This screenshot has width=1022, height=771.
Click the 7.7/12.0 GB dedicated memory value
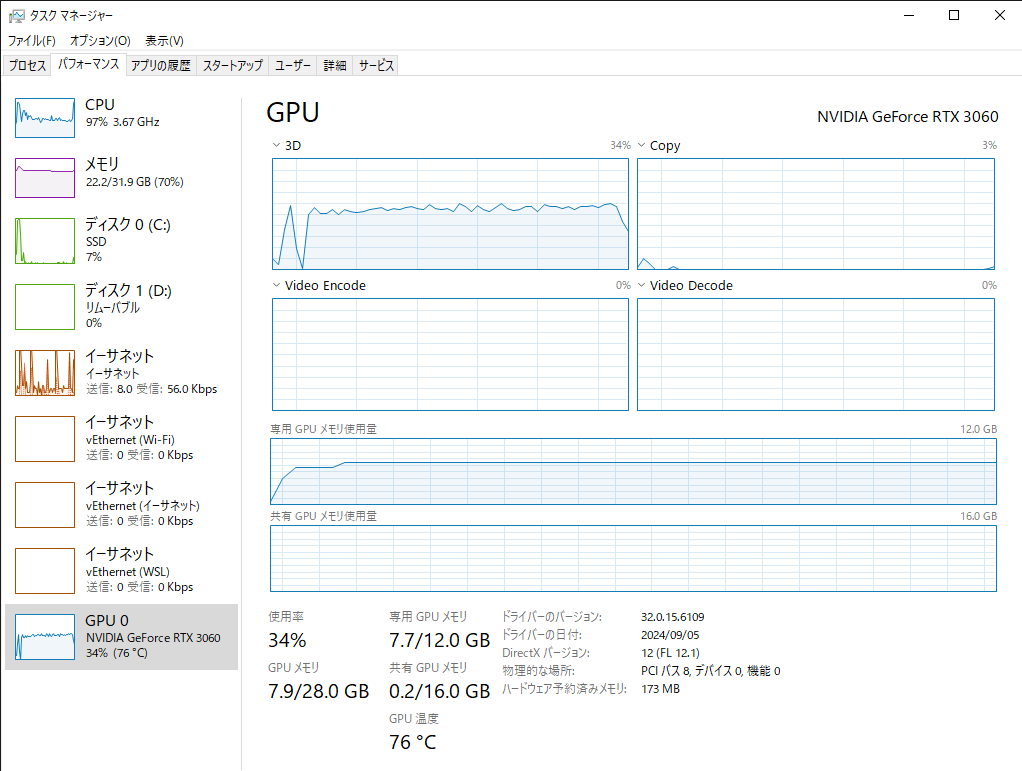point(439,640)
